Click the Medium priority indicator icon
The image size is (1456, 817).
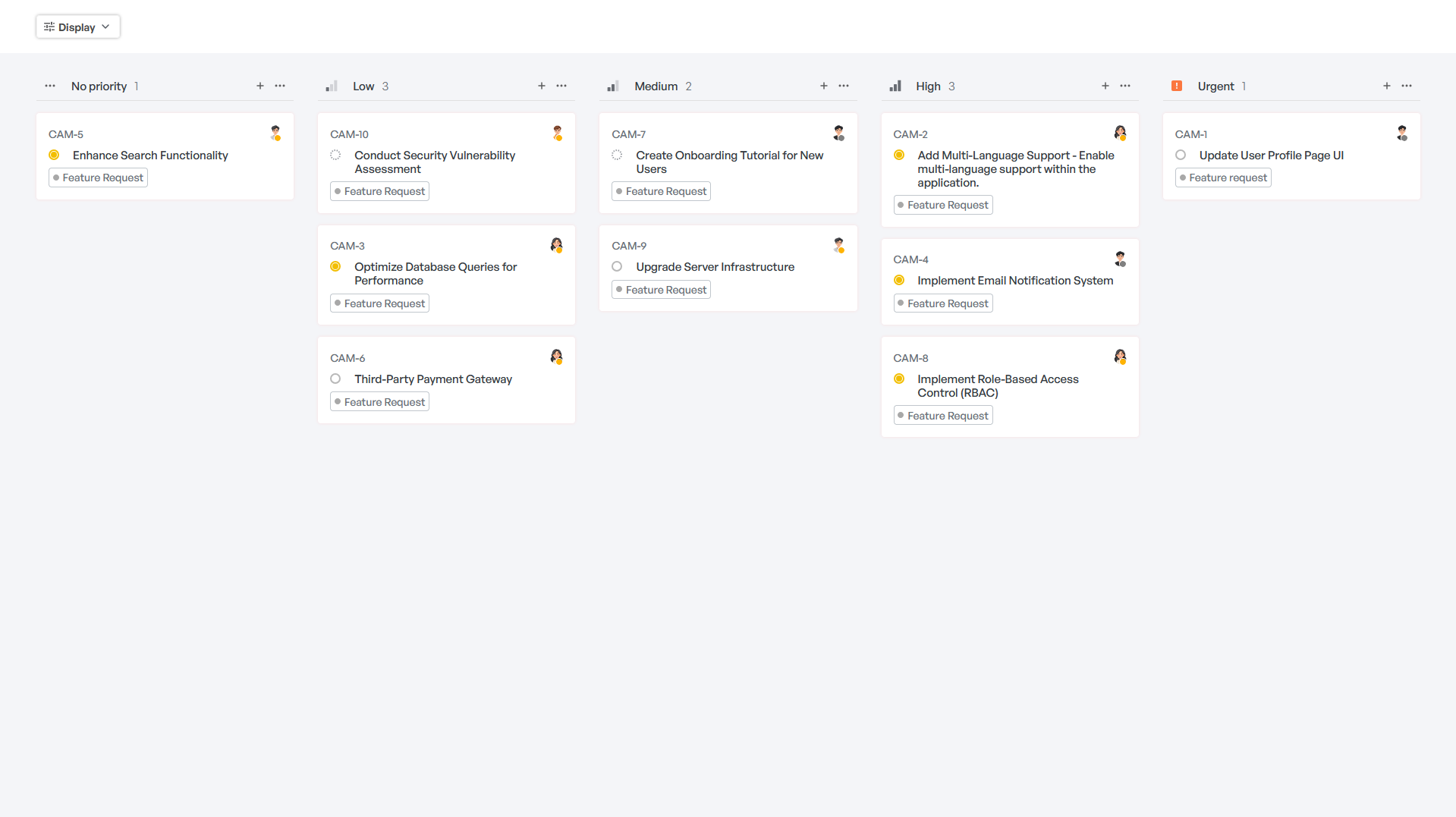613,86
